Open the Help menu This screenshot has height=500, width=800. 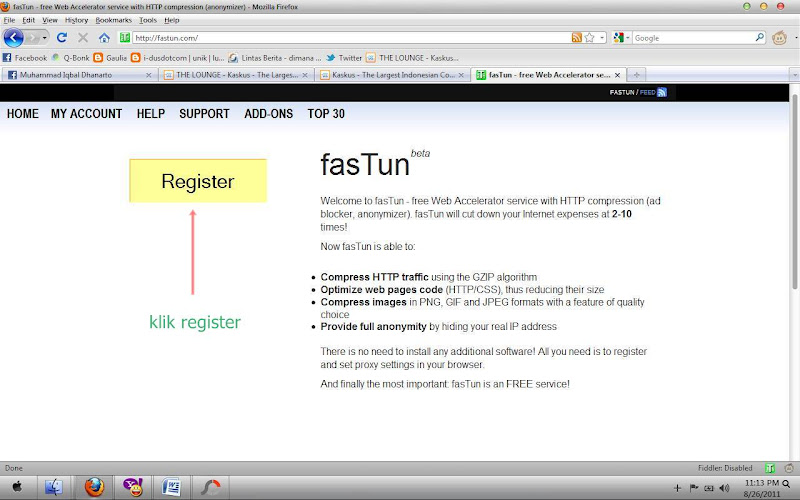[x=171, y=20]
